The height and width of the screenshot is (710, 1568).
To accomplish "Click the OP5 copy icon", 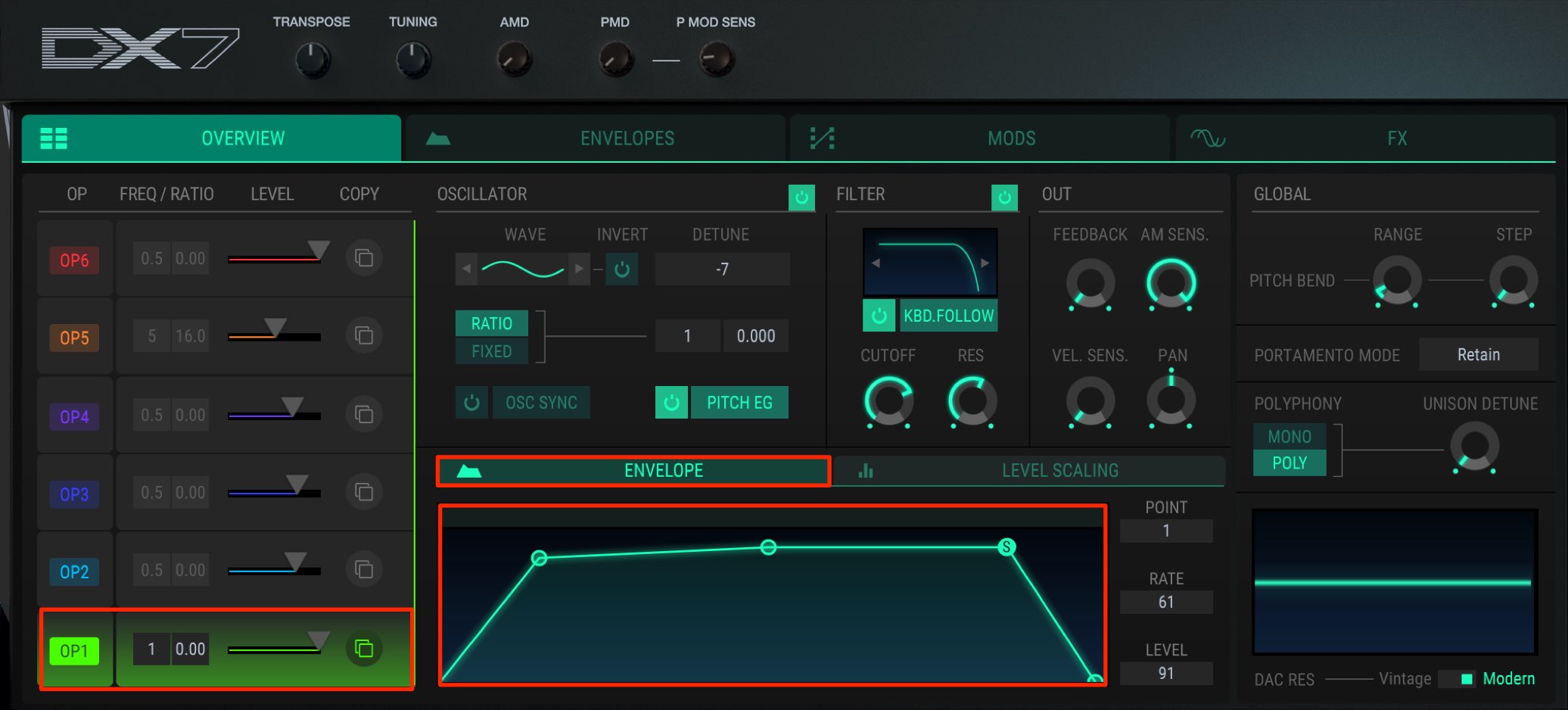I will pos(364,335).
